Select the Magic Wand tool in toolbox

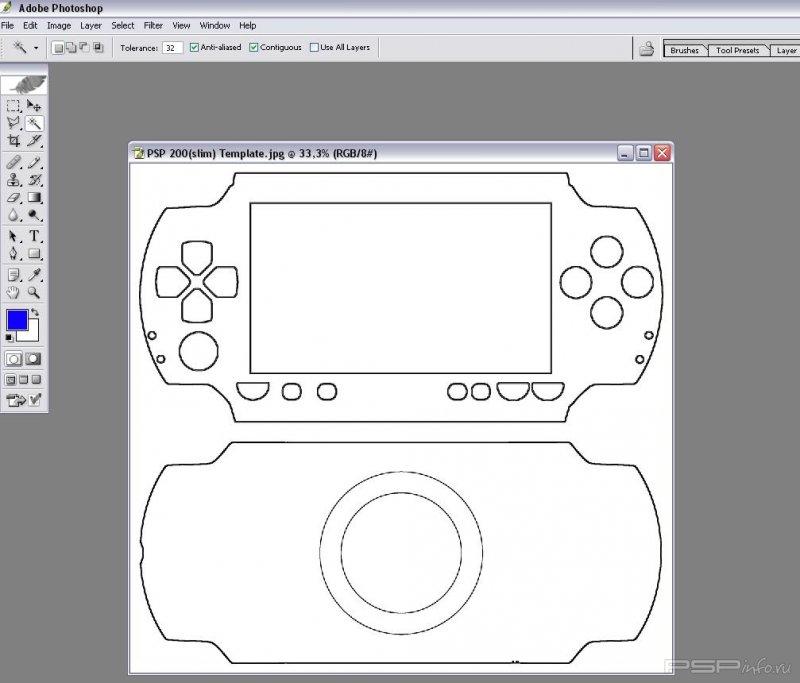click(34, 123)
